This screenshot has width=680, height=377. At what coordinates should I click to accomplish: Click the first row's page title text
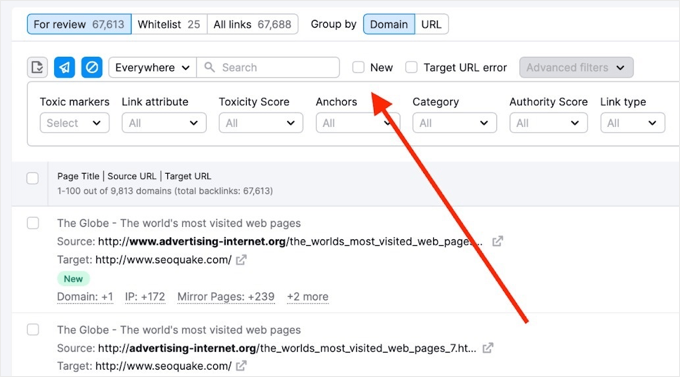179,223
